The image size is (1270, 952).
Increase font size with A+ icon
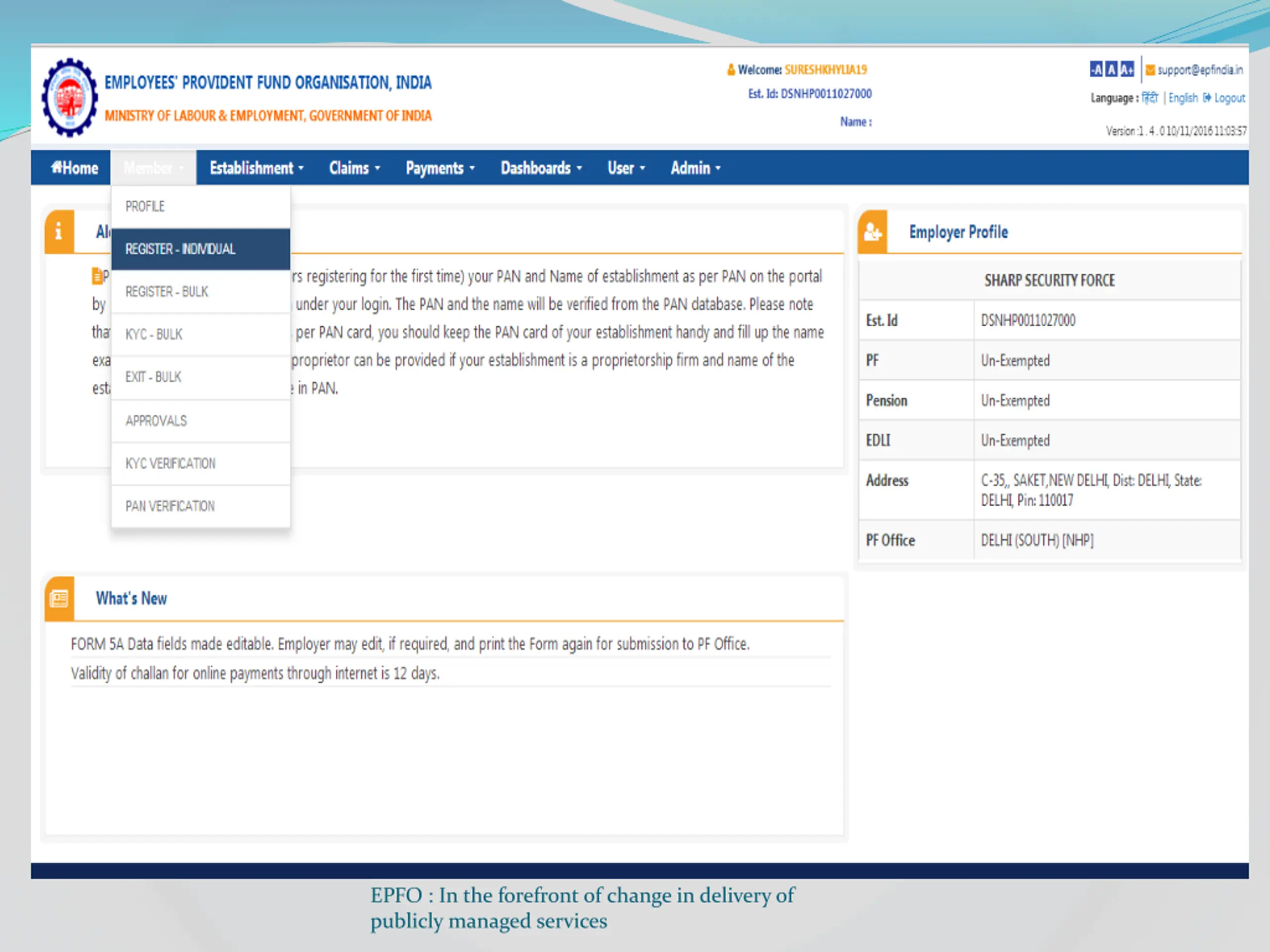pyautogui.click(x=1127, y=69)
